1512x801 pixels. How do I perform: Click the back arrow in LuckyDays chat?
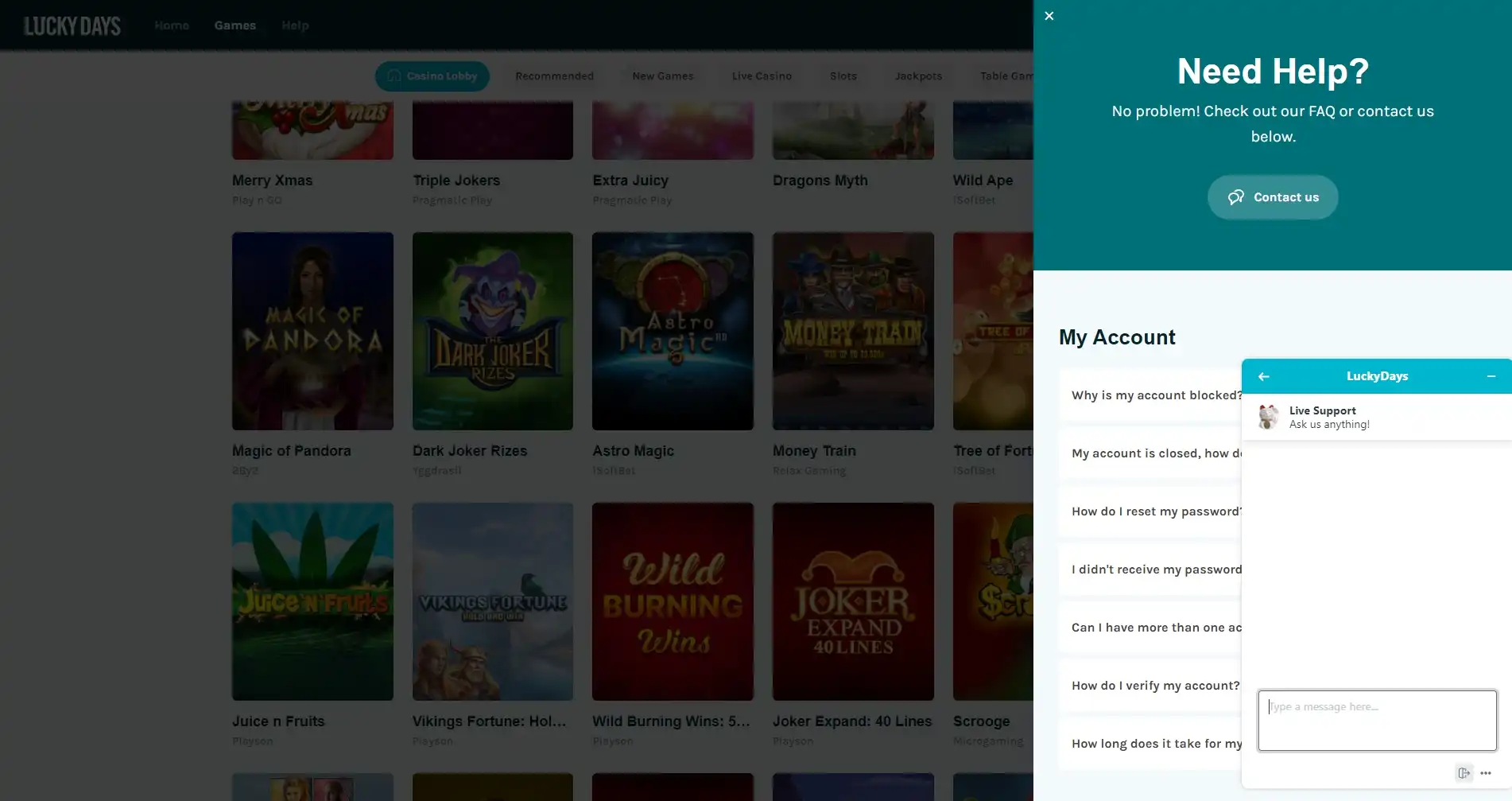(x=1263, y=376)
